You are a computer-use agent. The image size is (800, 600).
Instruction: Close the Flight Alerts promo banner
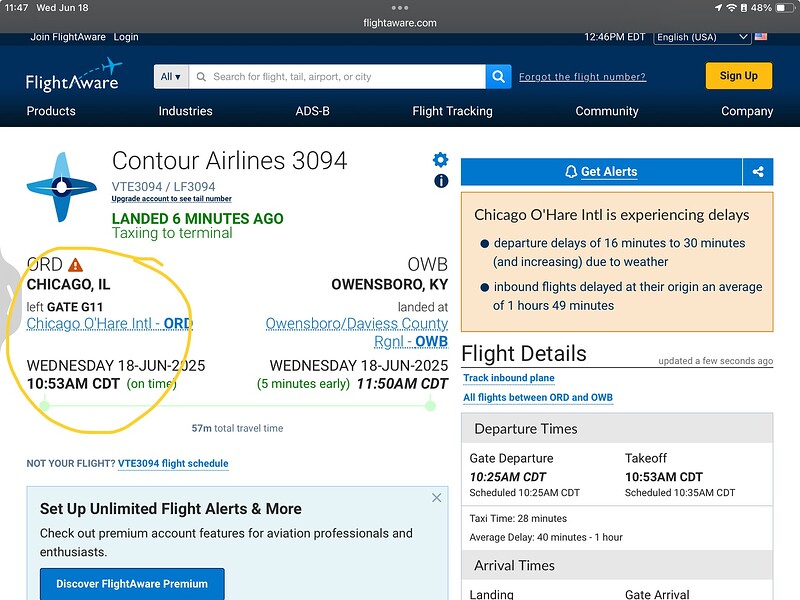pyautogui.click(x=436, y=497)
